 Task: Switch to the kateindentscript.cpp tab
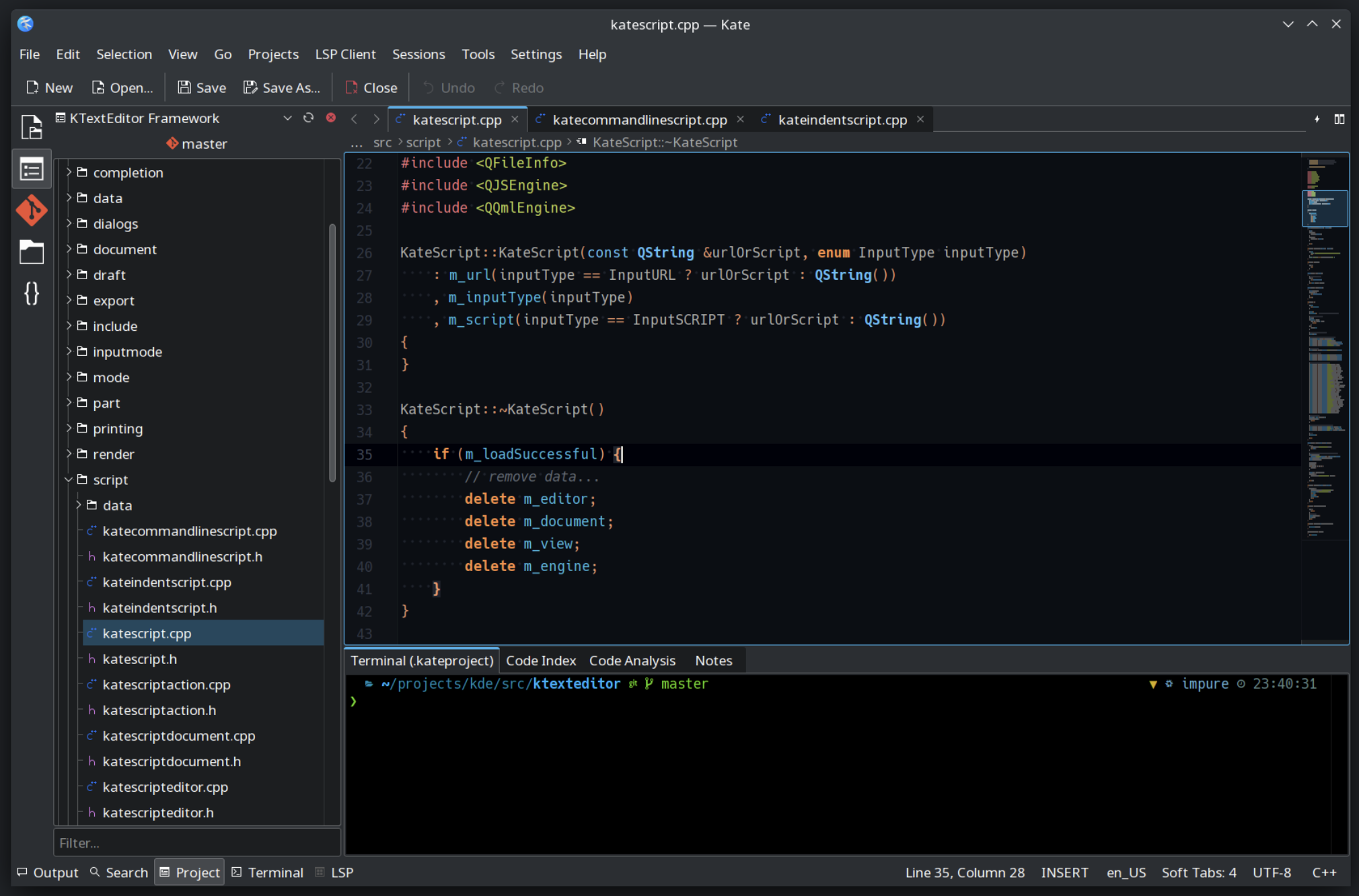coord(842,120)
